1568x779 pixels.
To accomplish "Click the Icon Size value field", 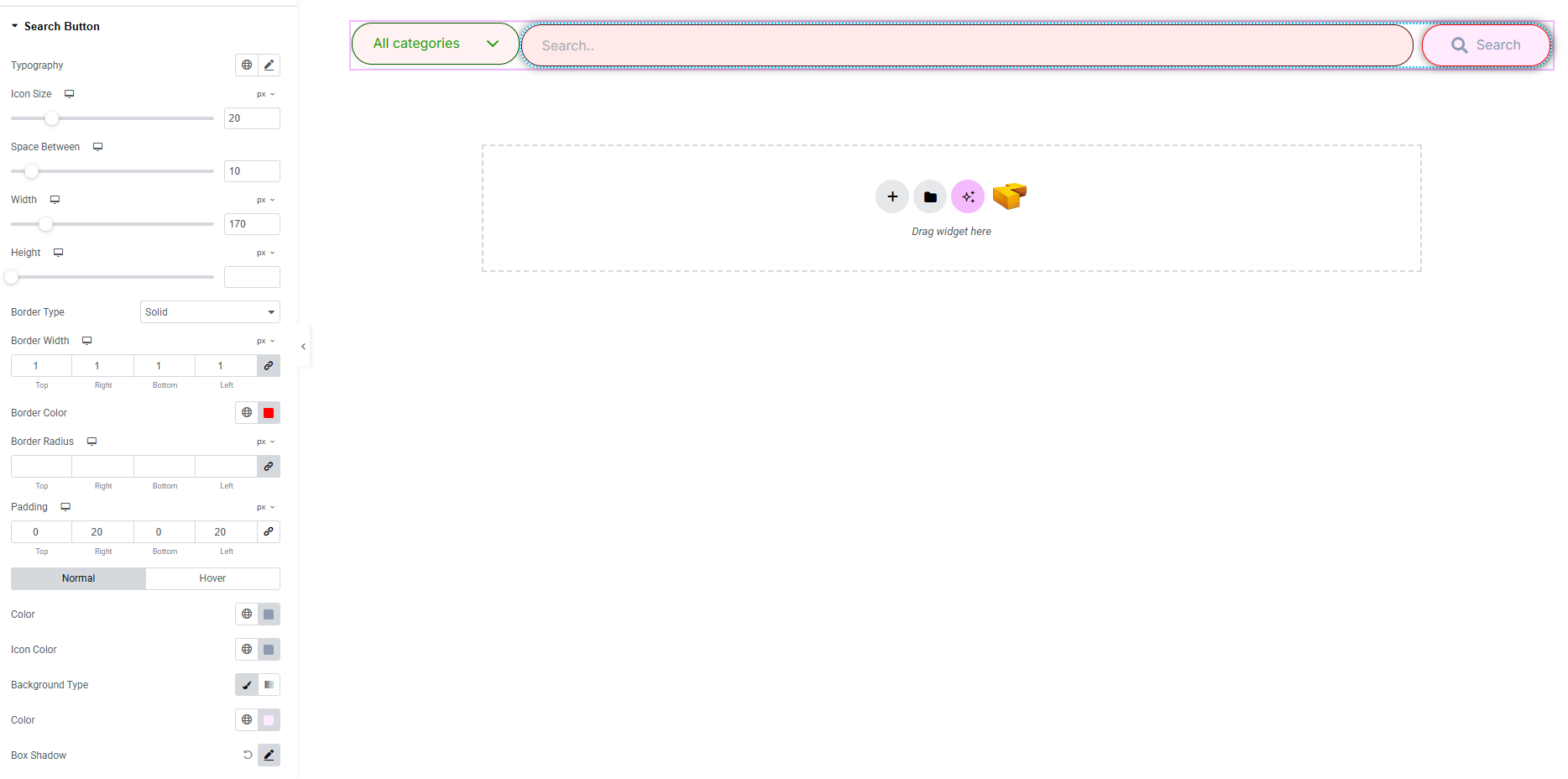I will pos(252,118).
